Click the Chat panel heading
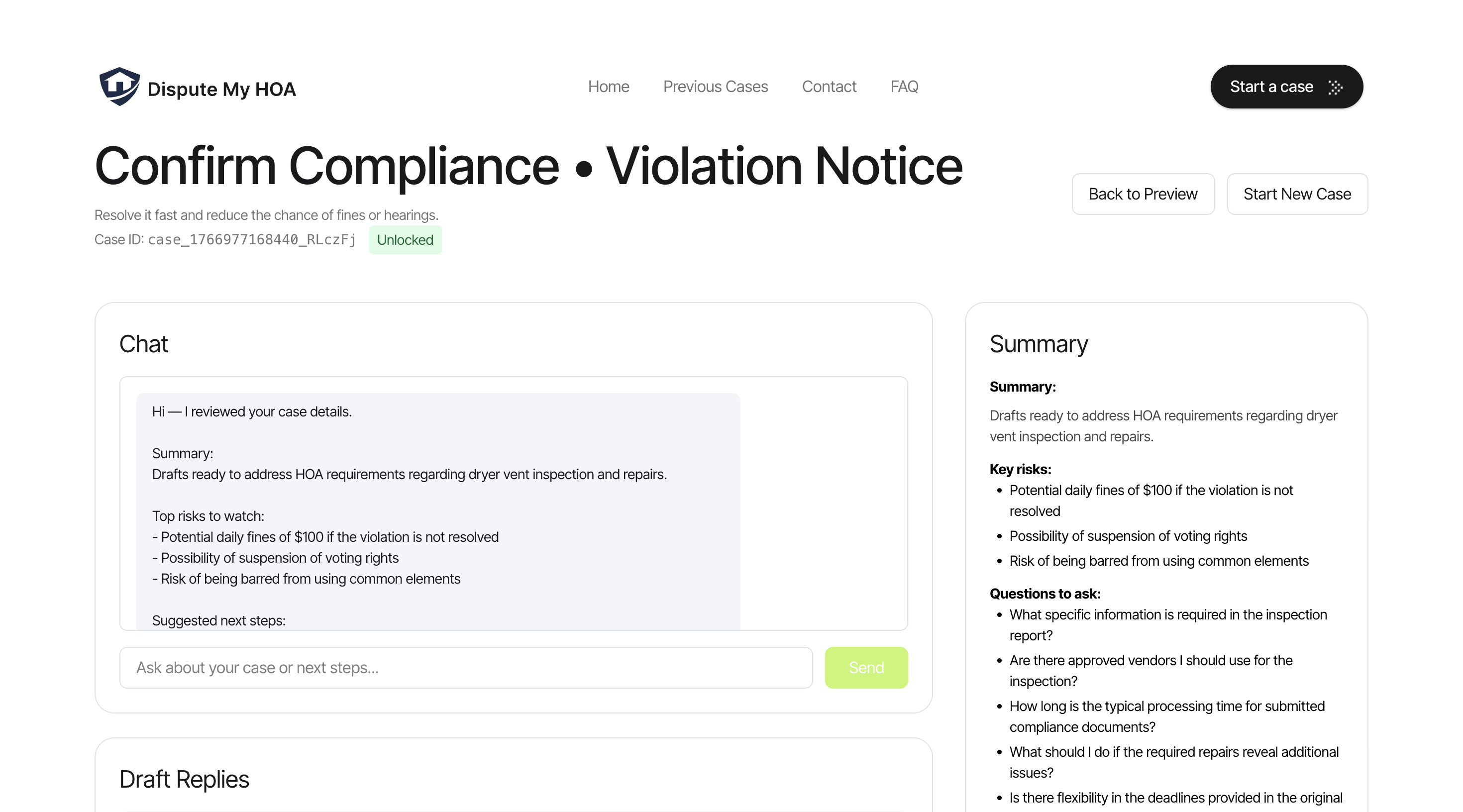Image resolution: width=1463 pixels, height=812 pixels. [144, 344]
